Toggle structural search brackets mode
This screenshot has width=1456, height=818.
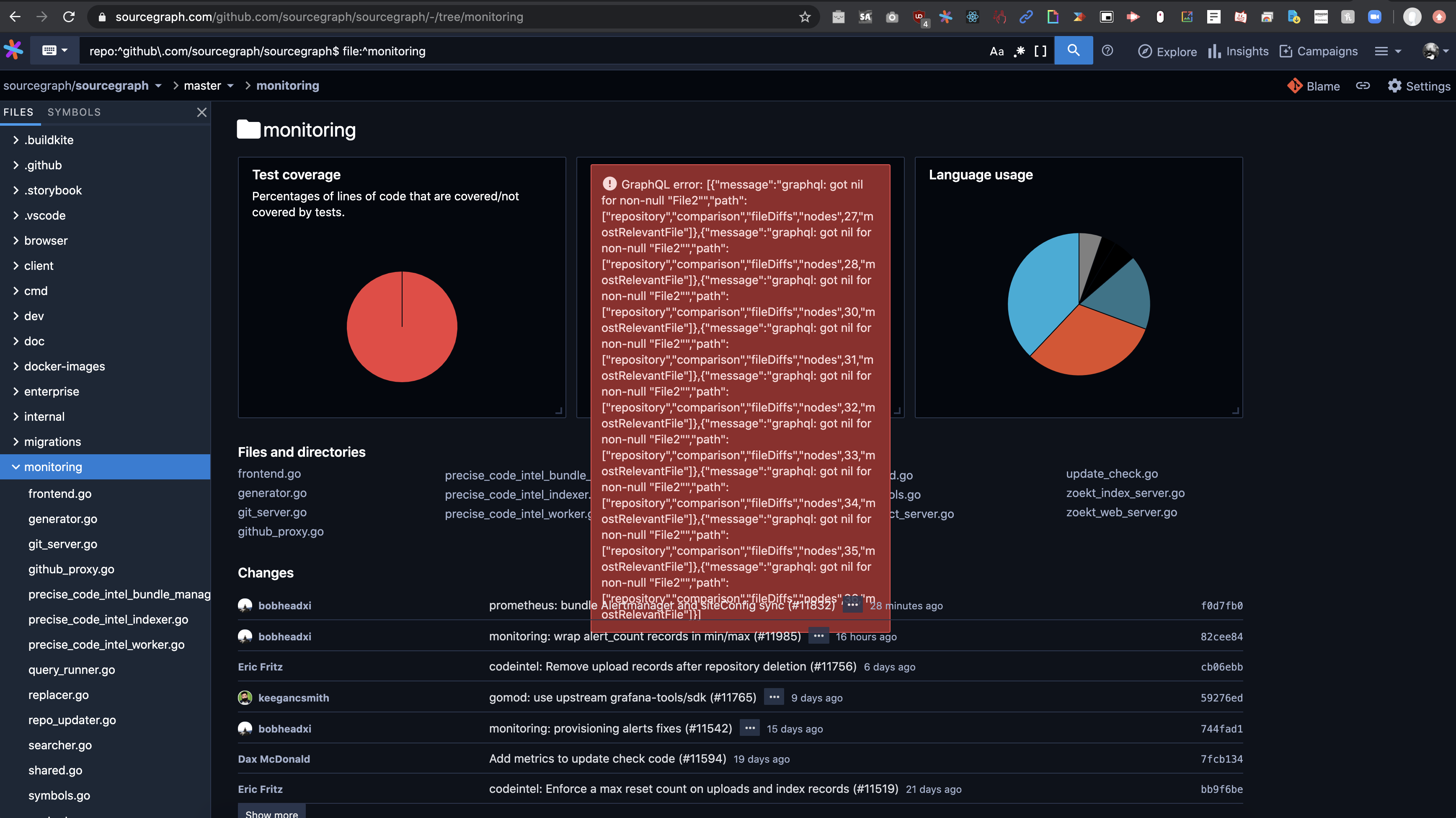[x=1040, y=52]
